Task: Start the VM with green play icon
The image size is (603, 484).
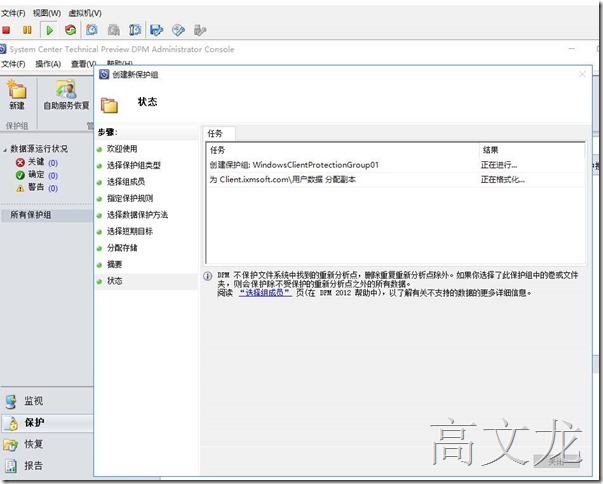Action: point(50,30)
